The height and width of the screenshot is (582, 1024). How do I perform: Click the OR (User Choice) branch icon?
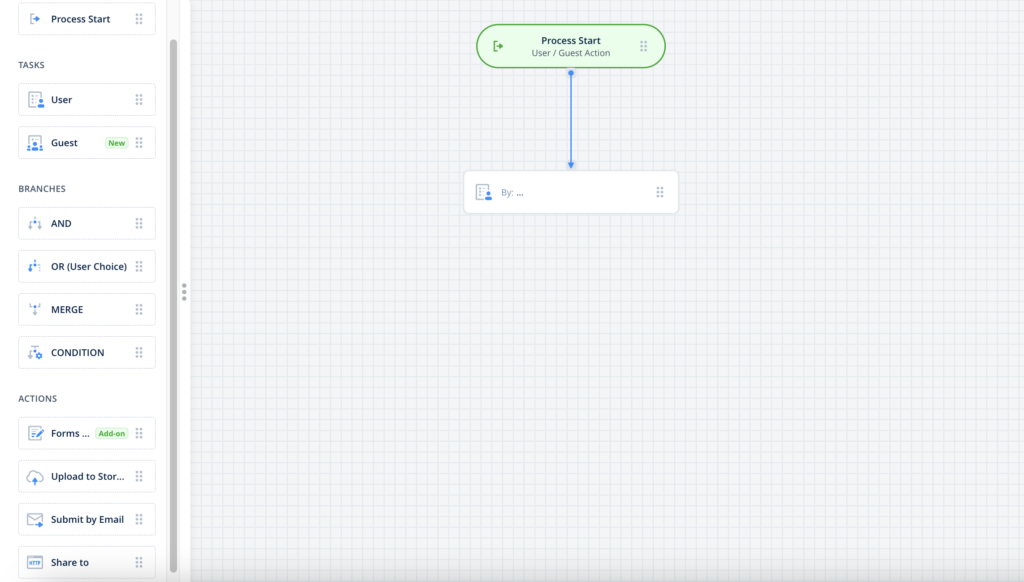[x=33, y=266]
